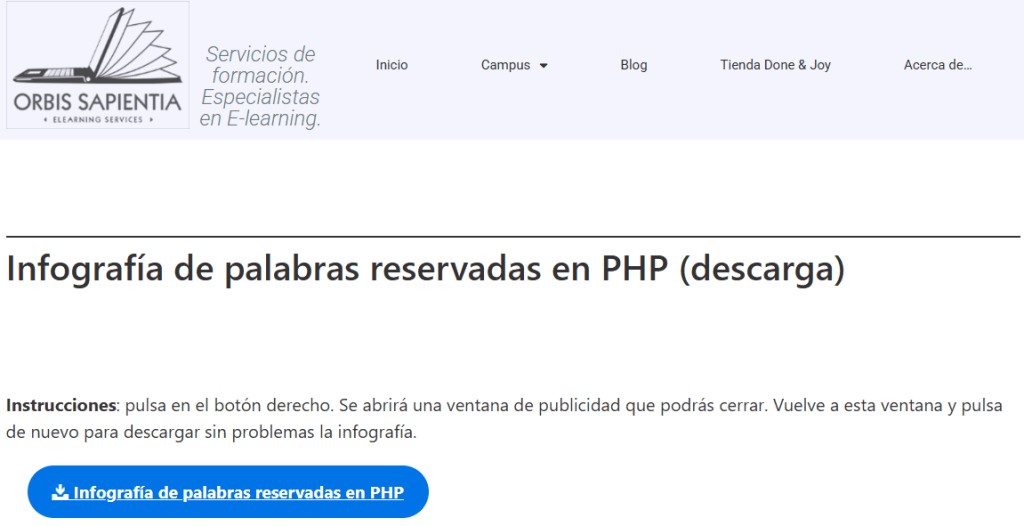Click the 'ORBIS SAPIENTIA' name text in logo
Screen dimensions: 1024x526
pyautogui.click(x=97, y=102)
